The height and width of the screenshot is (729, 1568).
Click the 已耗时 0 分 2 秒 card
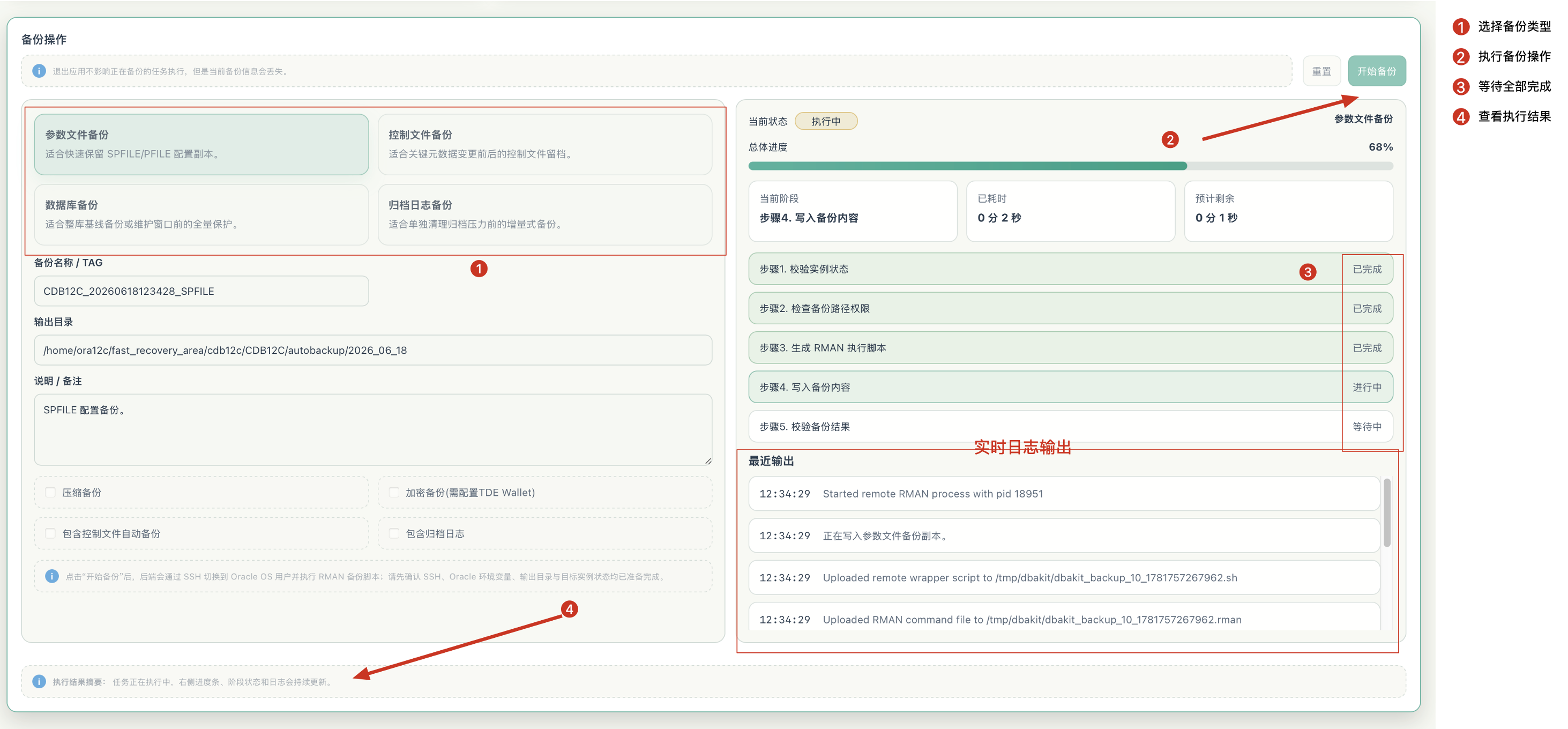pos(1071,211)
